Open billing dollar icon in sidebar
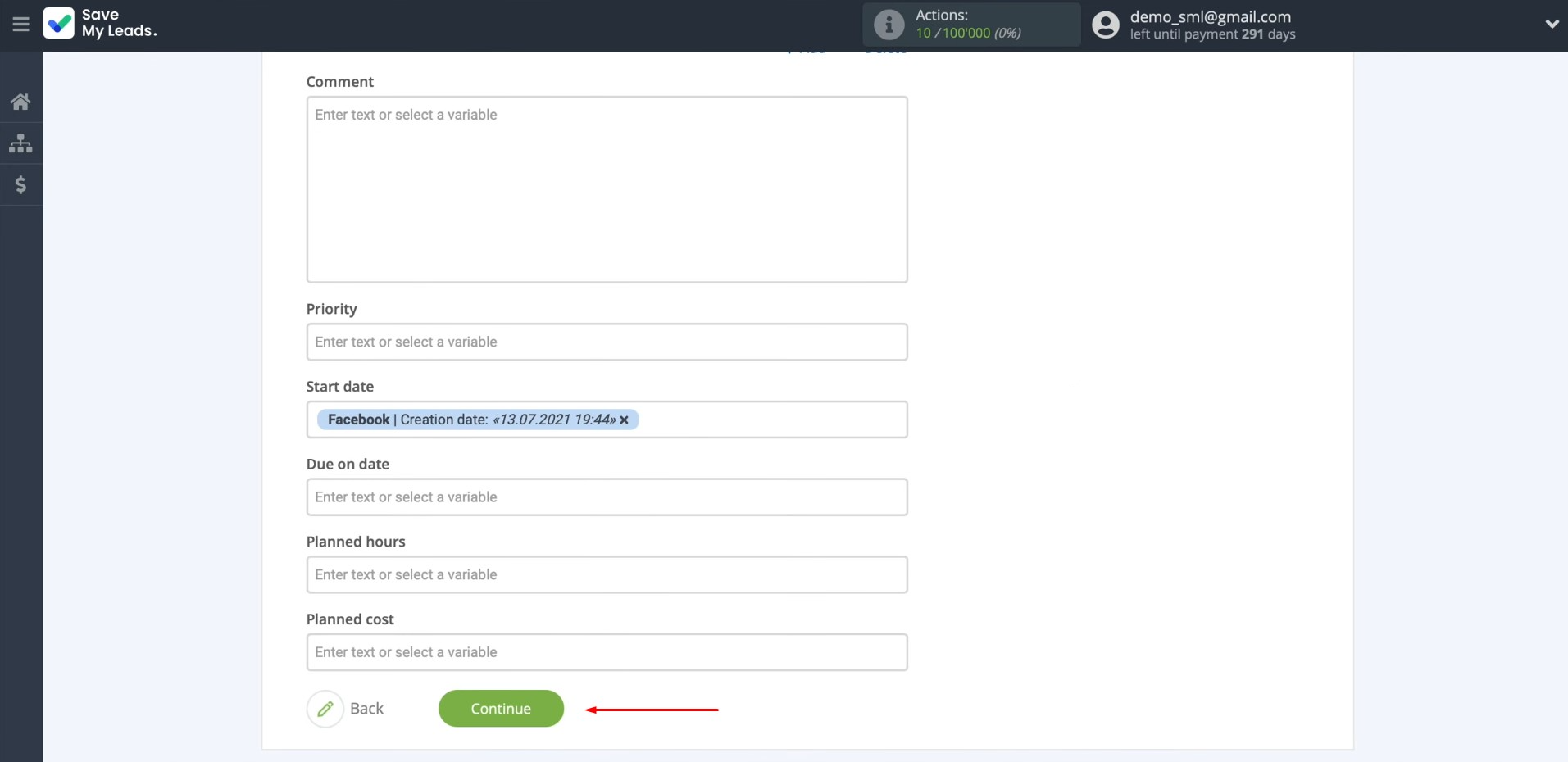The image size is (1568, 762). pos(20,185)
